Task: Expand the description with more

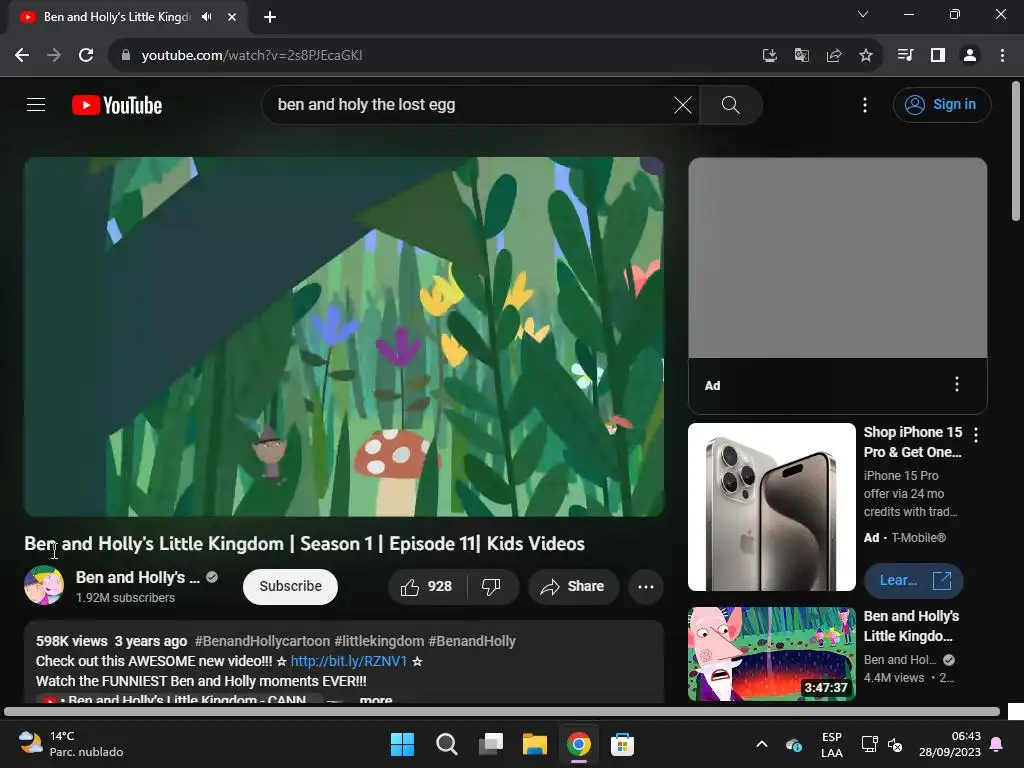Action: click(376, 699)
